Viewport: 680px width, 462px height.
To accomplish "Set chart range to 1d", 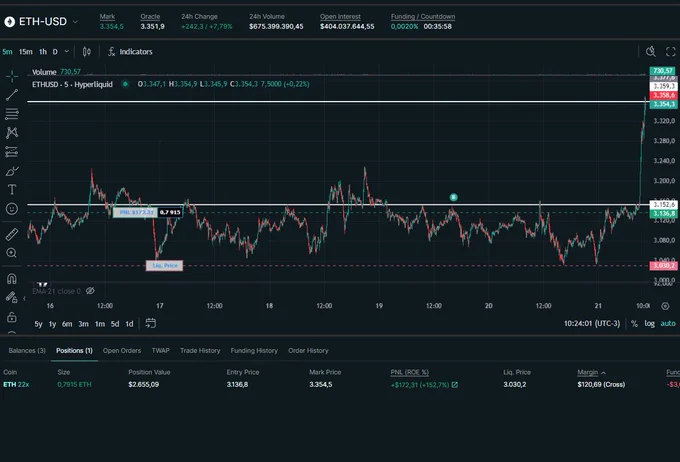I will coord(129,324).
